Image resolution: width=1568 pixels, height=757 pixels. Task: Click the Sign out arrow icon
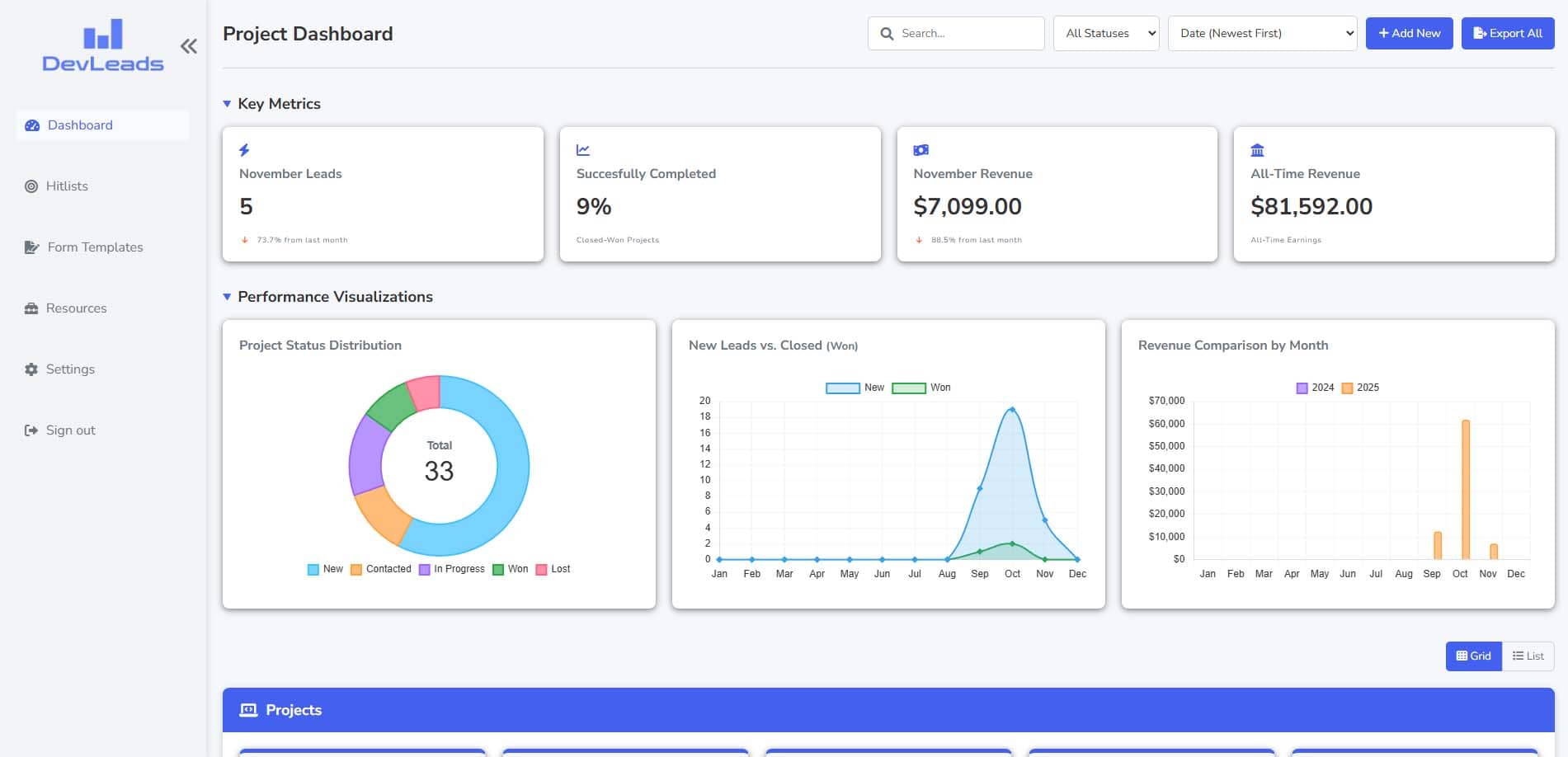pyautogui.click(x=31, y=430)
